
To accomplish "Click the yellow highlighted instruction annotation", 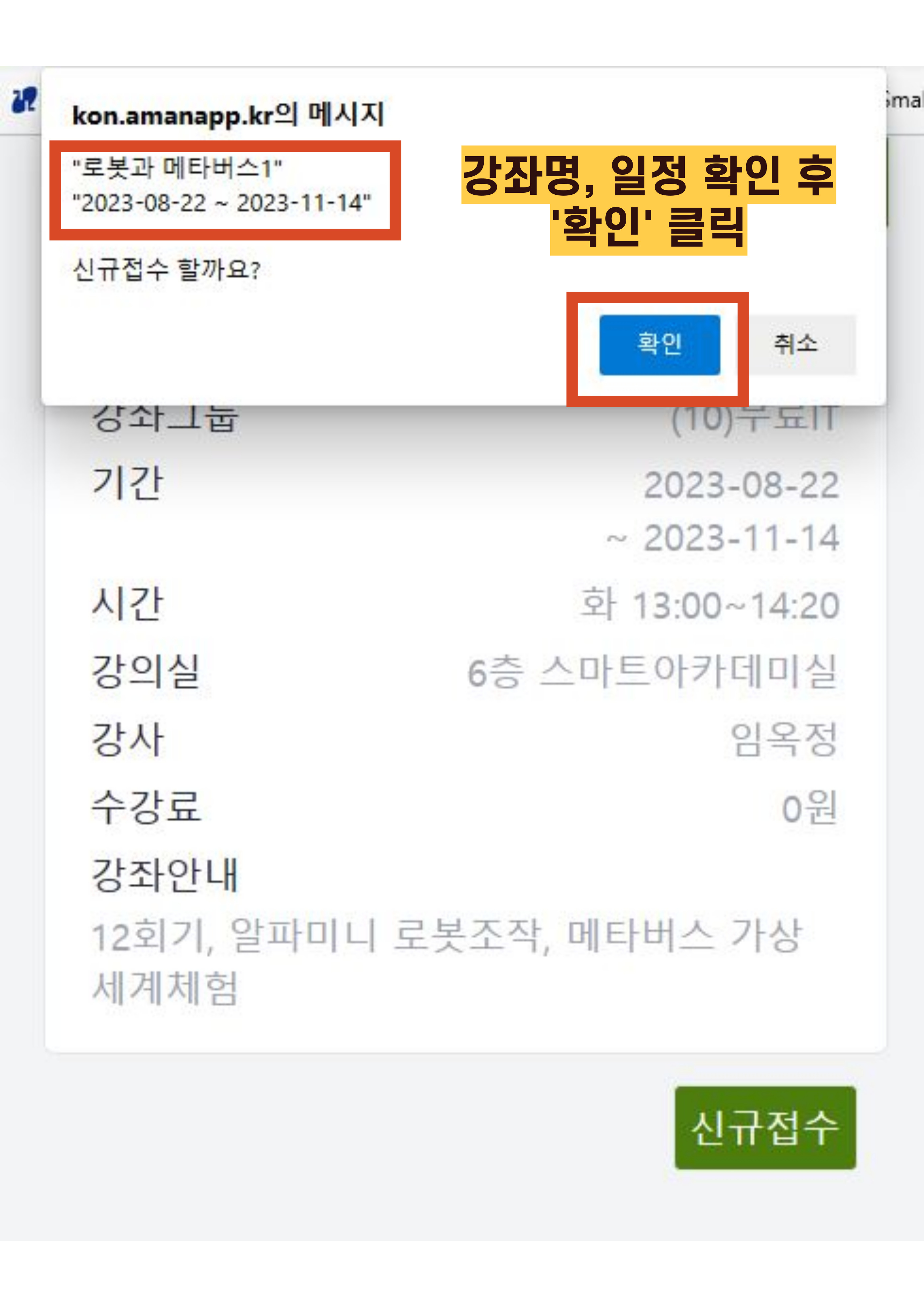I will click(649, 200).
